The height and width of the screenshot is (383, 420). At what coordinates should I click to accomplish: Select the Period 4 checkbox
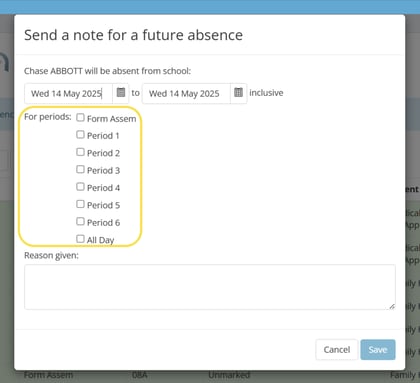coord(80,187)
